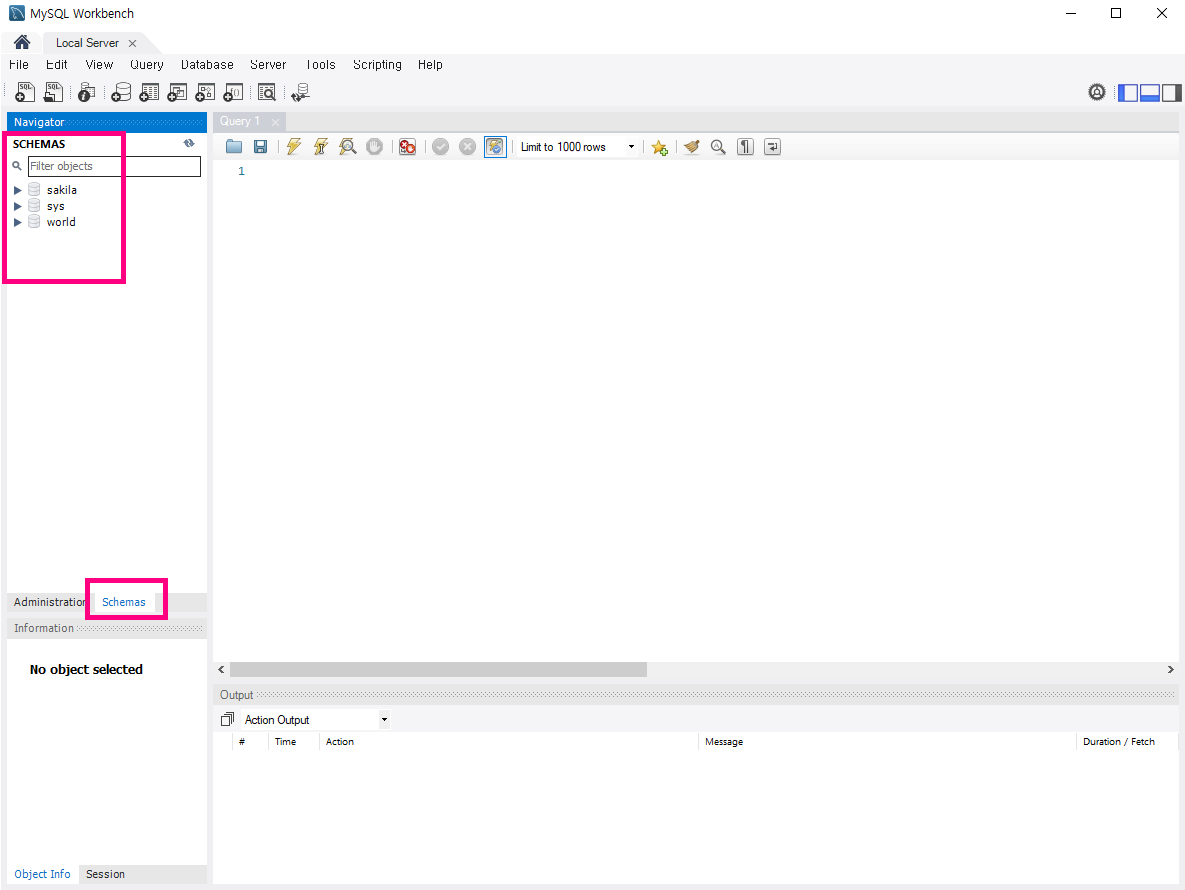Open the Inspector for selected object
This screenshot has height=890, width=1185.
pos(87,92)
